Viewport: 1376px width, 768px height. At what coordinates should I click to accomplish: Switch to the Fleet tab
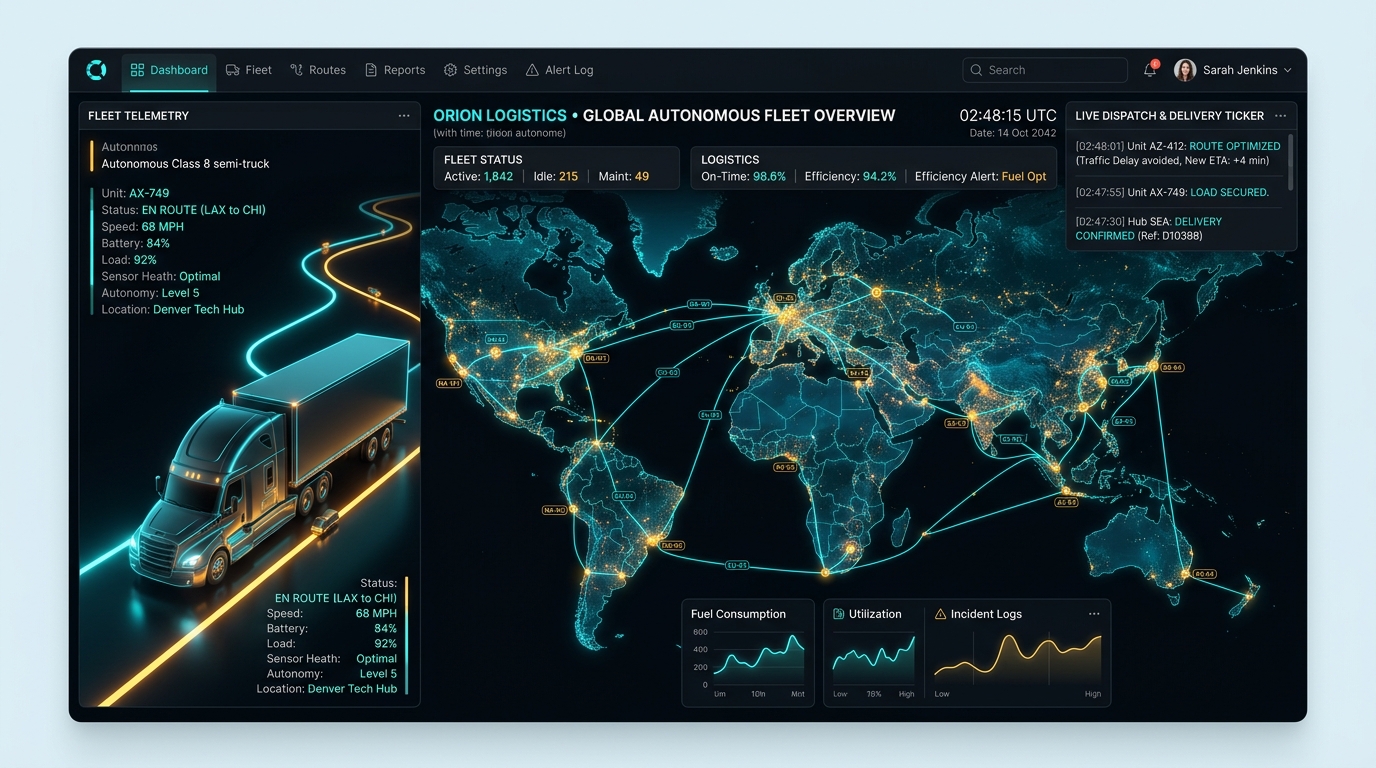(x=249, y=70)
